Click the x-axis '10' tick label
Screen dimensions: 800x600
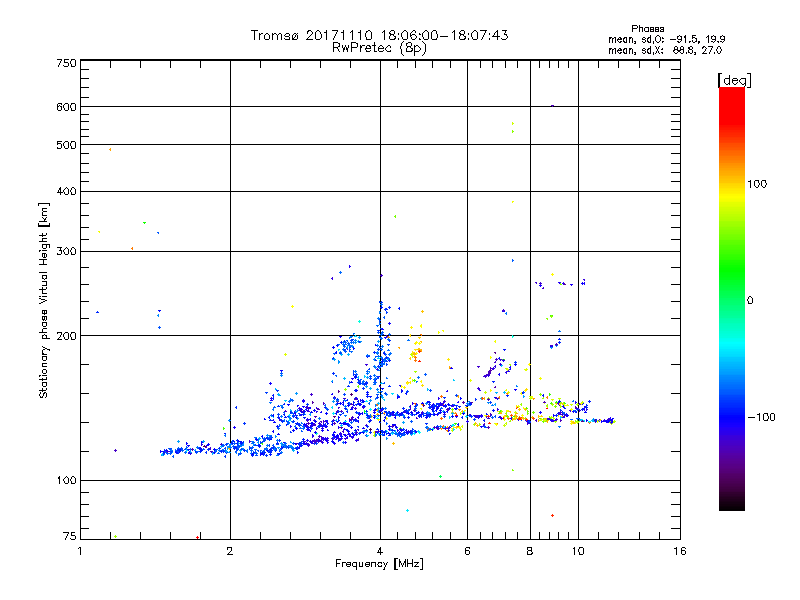578,551
